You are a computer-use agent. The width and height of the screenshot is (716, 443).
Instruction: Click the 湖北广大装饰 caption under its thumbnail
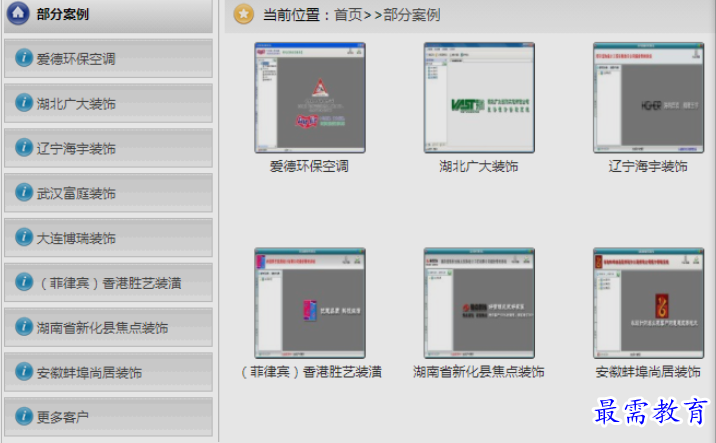coord(479,166)
